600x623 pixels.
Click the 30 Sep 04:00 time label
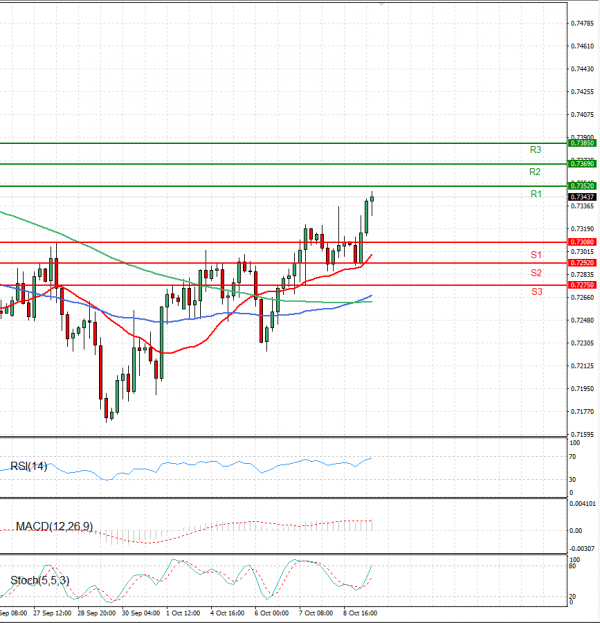click(x=141, y=613)
